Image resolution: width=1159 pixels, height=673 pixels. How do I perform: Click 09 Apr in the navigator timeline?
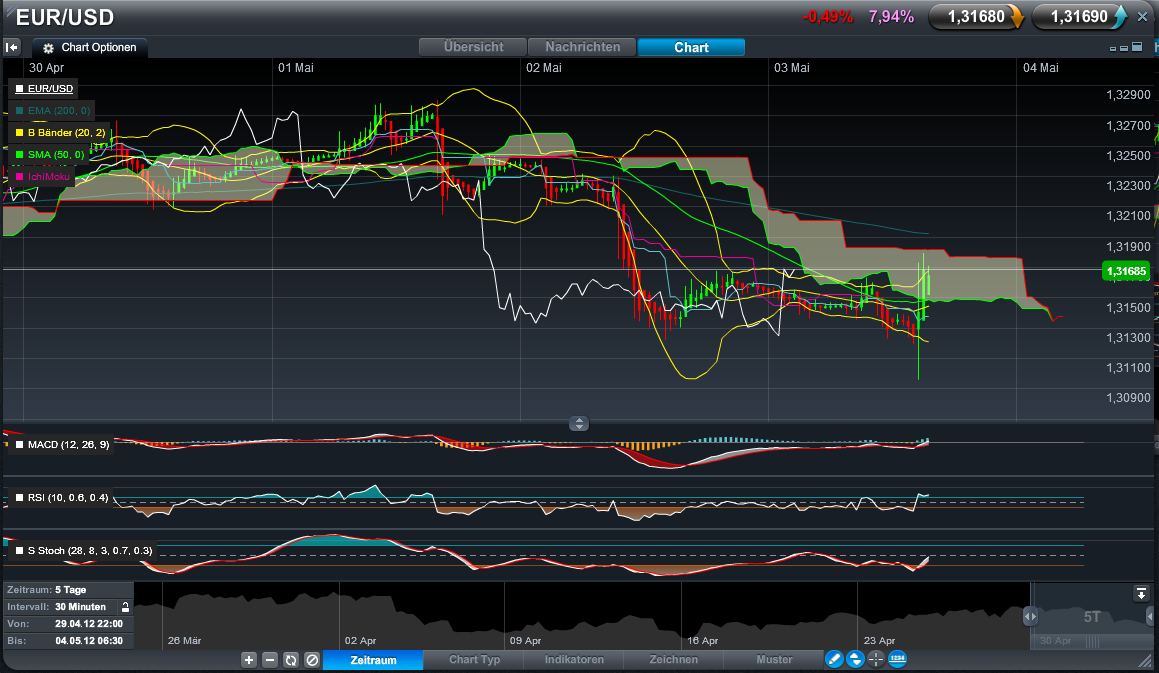[x=525, y=640]
